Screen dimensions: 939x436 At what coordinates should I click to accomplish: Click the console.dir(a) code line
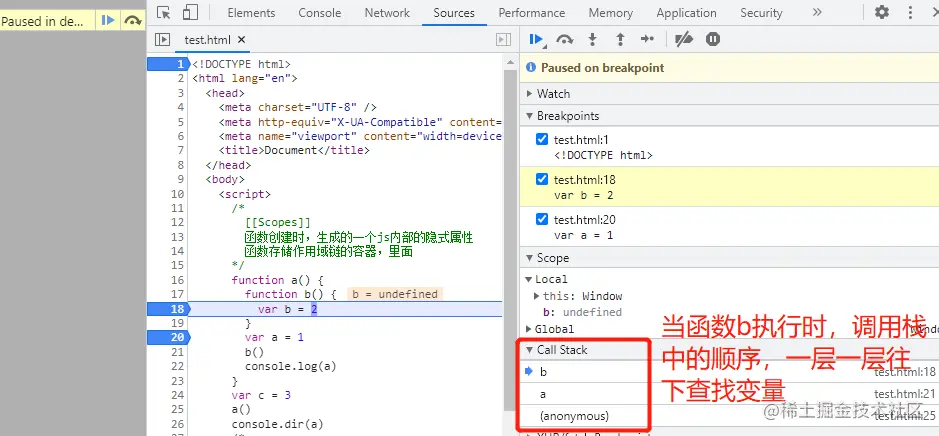tap(277, 424)
